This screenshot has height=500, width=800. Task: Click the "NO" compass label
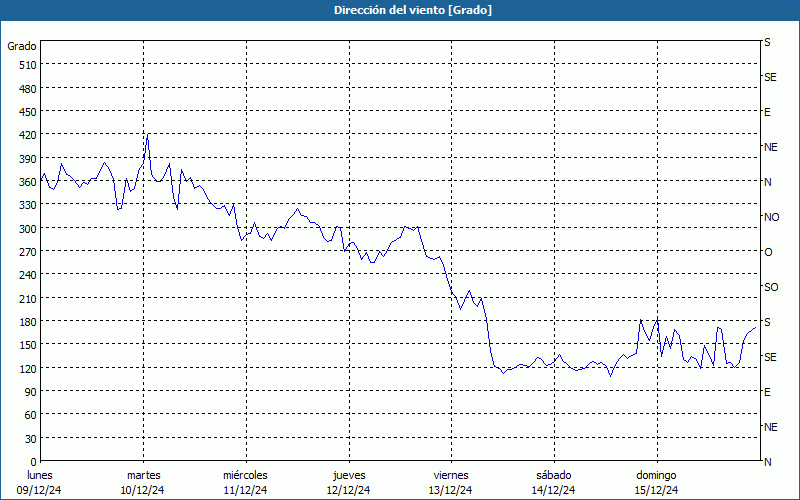[x=771, y=217]
